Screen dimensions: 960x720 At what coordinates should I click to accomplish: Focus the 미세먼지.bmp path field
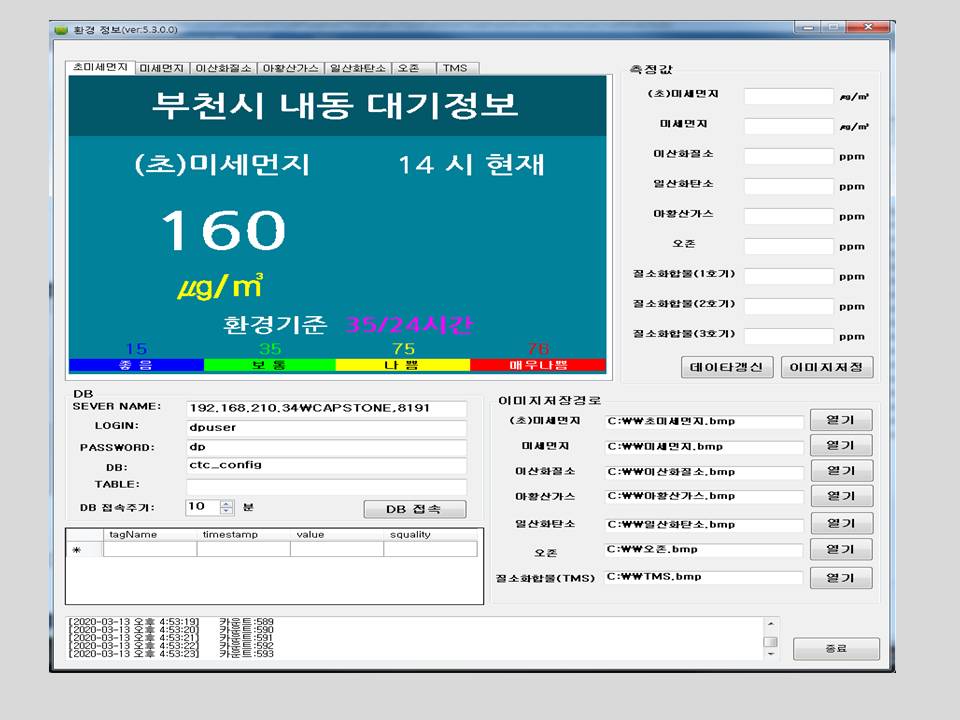[703, 447]
